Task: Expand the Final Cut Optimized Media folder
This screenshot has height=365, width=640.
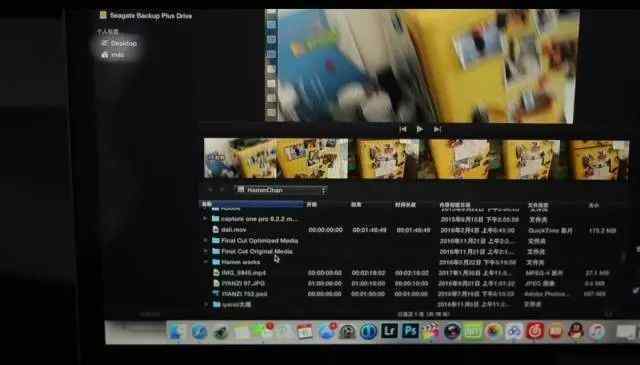Action: tap(205, 240)
